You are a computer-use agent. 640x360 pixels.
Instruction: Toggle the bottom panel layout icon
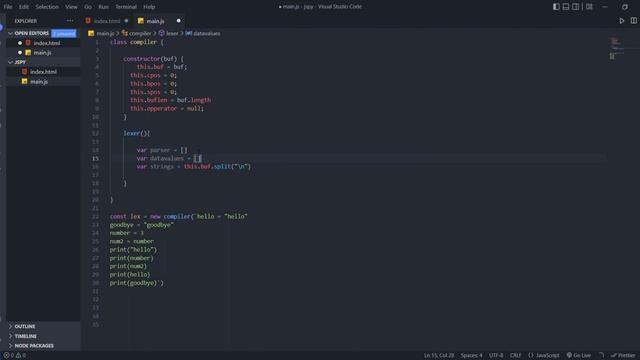pos(566,7)
